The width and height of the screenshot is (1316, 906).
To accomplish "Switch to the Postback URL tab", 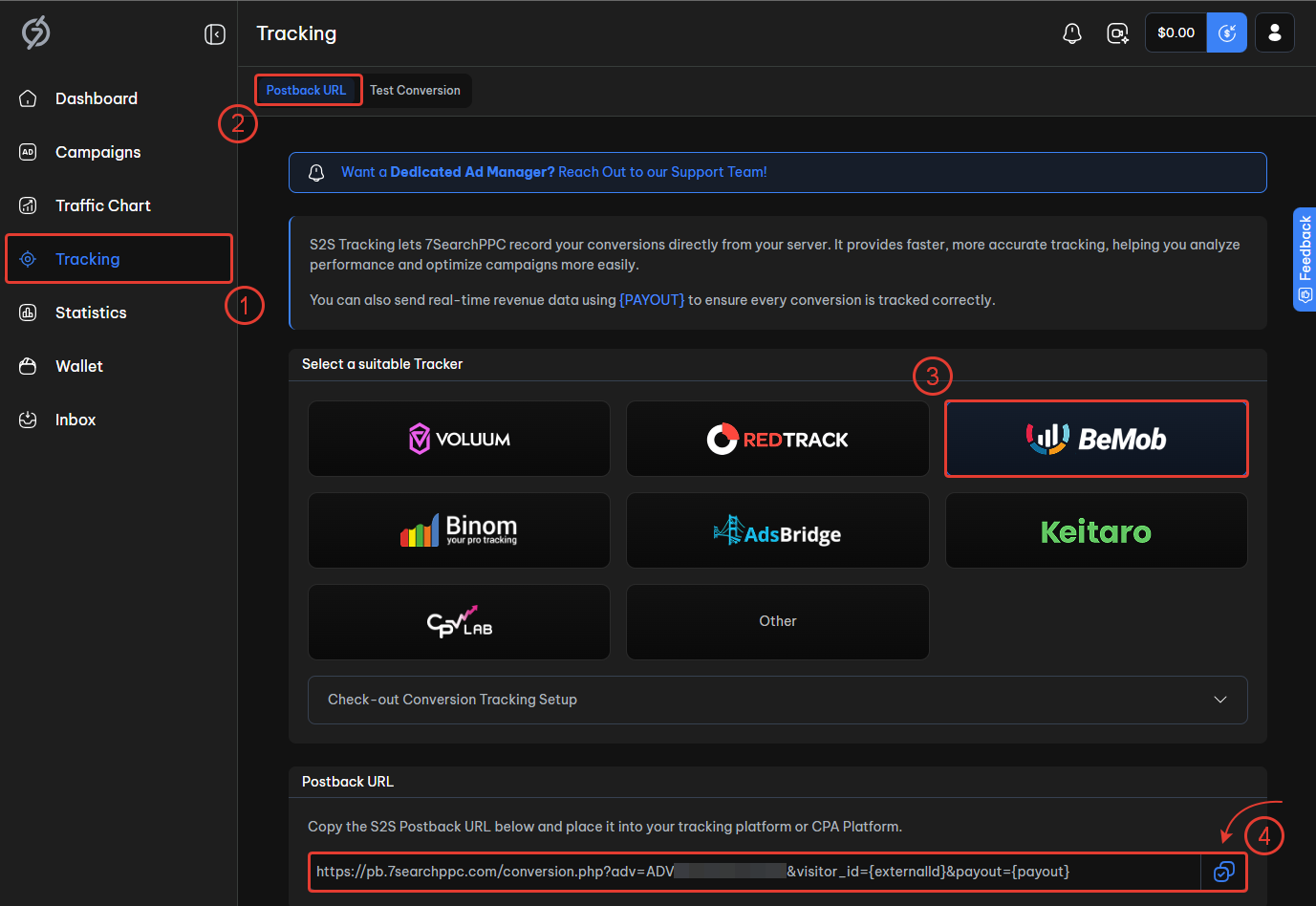I will [x=307, y=91].
